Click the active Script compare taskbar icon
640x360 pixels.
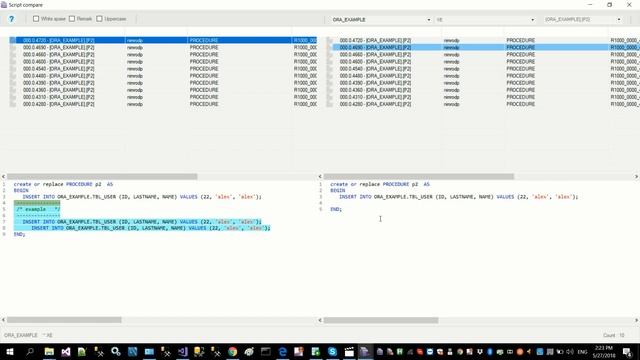365,351
